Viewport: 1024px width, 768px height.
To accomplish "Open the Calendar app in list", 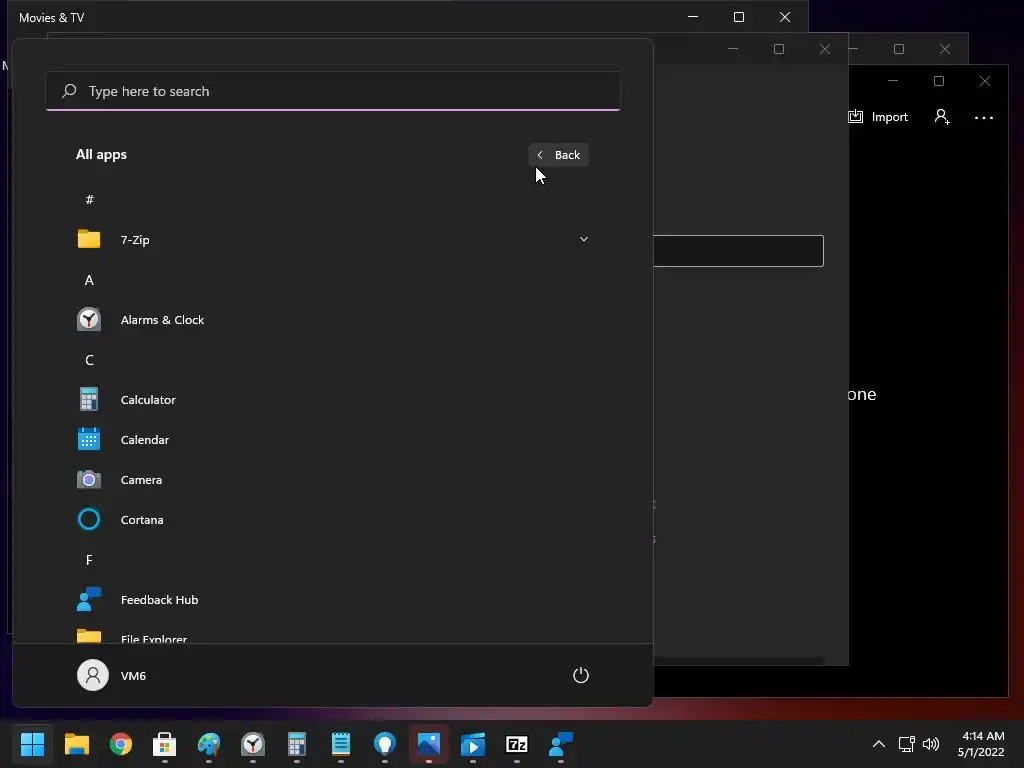I will point(333,440).
